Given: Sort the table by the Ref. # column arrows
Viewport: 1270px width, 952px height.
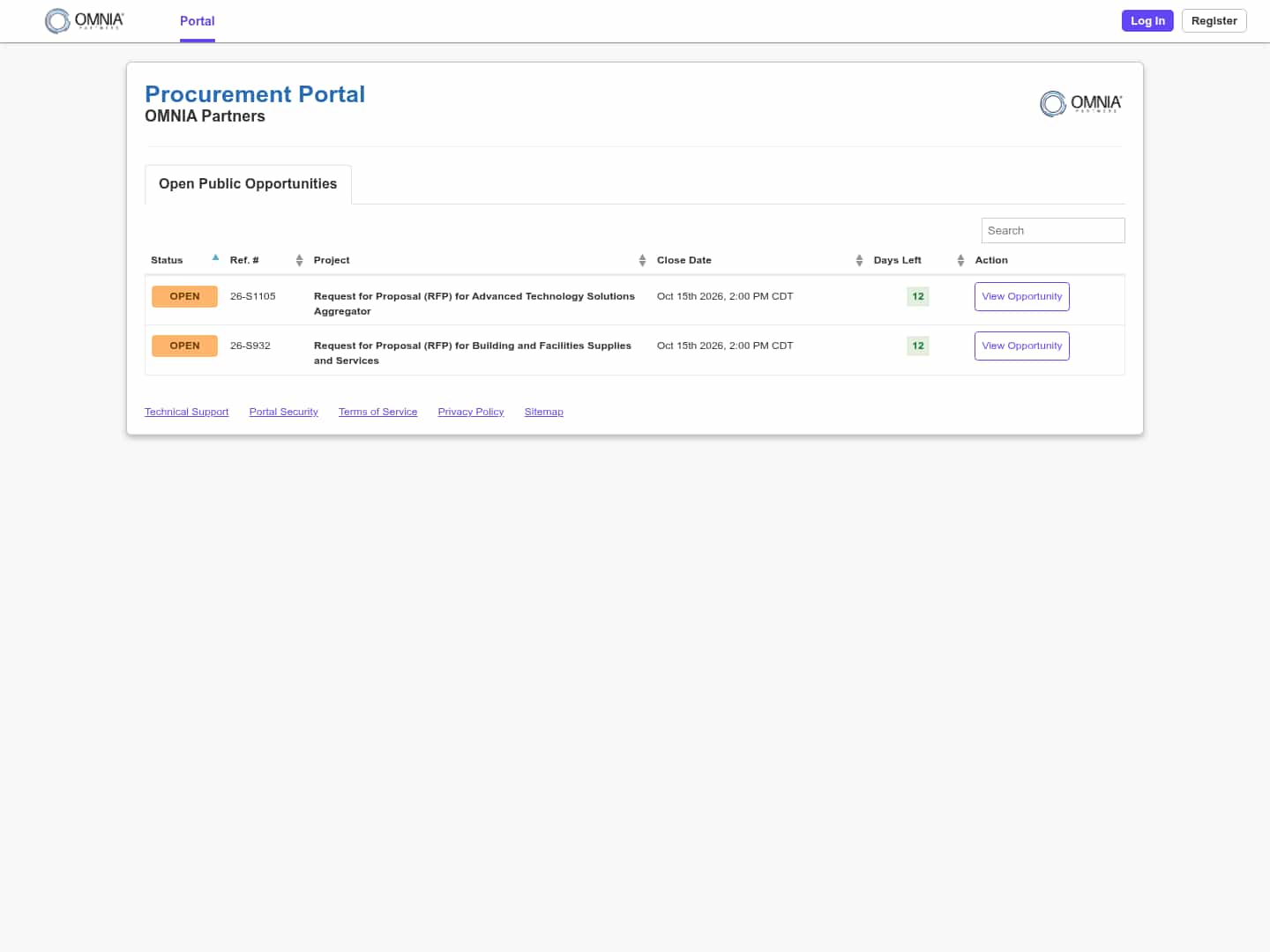Looking at the screenshot, I should 299,260.
